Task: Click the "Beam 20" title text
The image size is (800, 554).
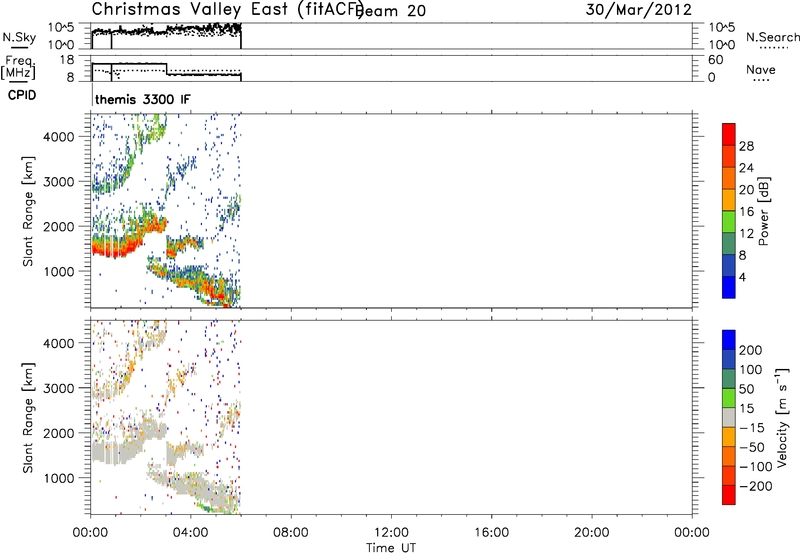Action: 392,11
